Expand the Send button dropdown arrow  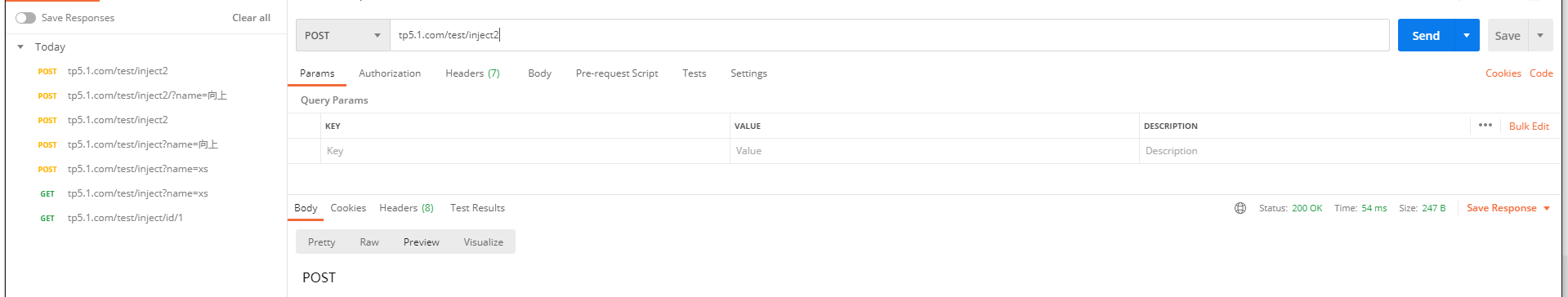click(1467, 35)
